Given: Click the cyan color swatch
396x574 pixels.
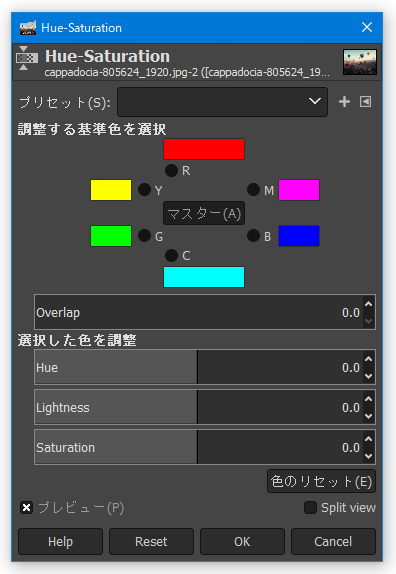Looking at the screenshot, I should click(204, 277).
